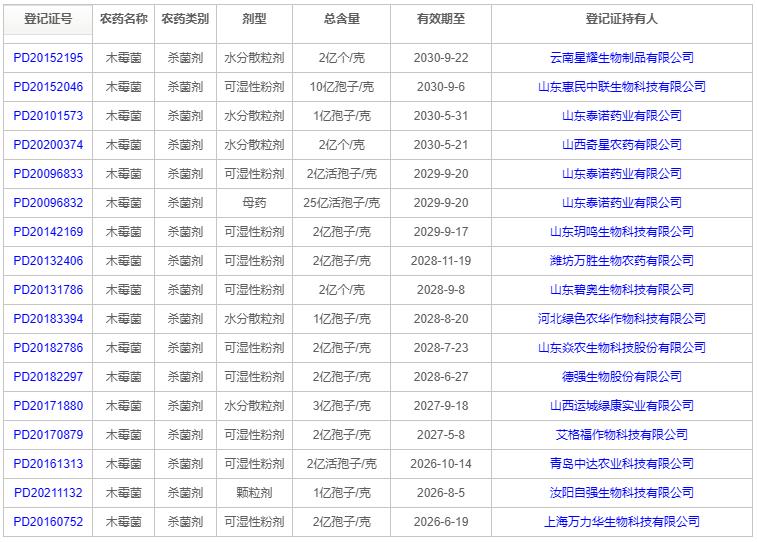Open registration PD20160752 link
The width and height of the screenshot is (757, 542).
(48, 522)
